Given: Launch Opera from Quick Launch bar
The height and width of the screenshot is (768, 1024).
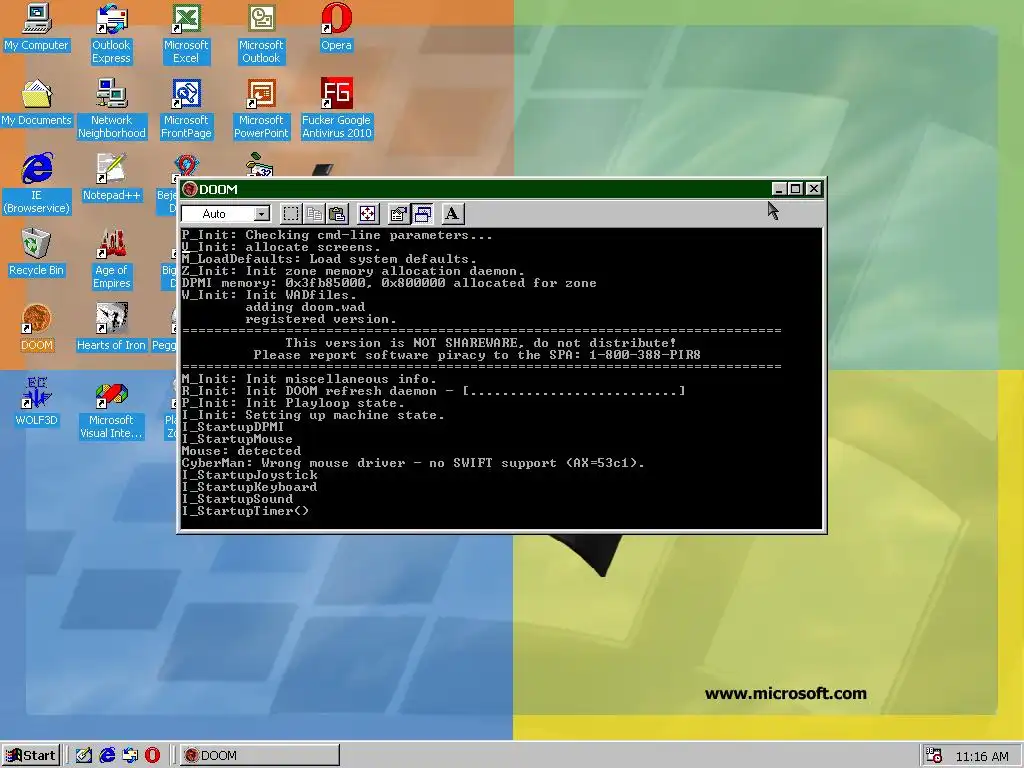Looking at the screenshot, I should [x=152, y=756].
